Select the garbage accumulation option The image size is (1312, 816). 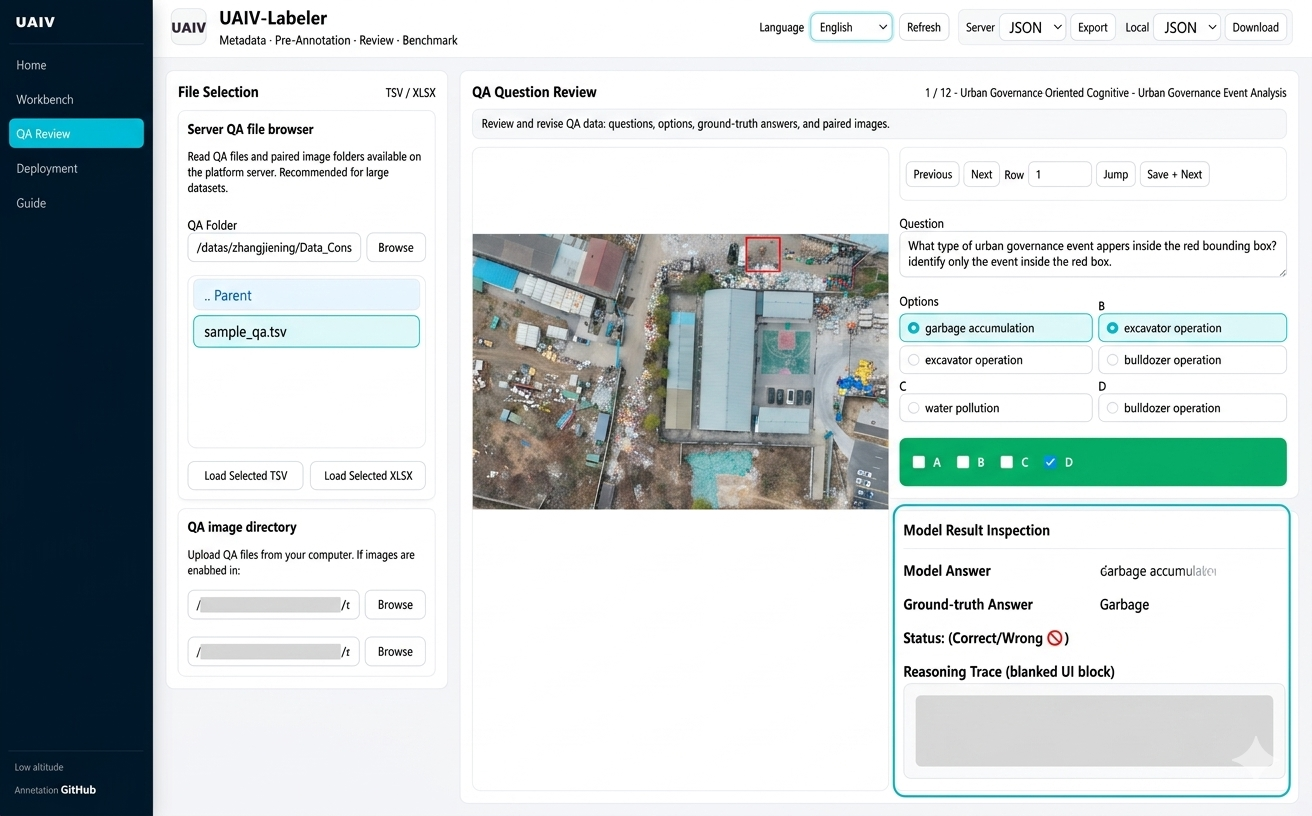pyautogui.click(x=996, y=328)
